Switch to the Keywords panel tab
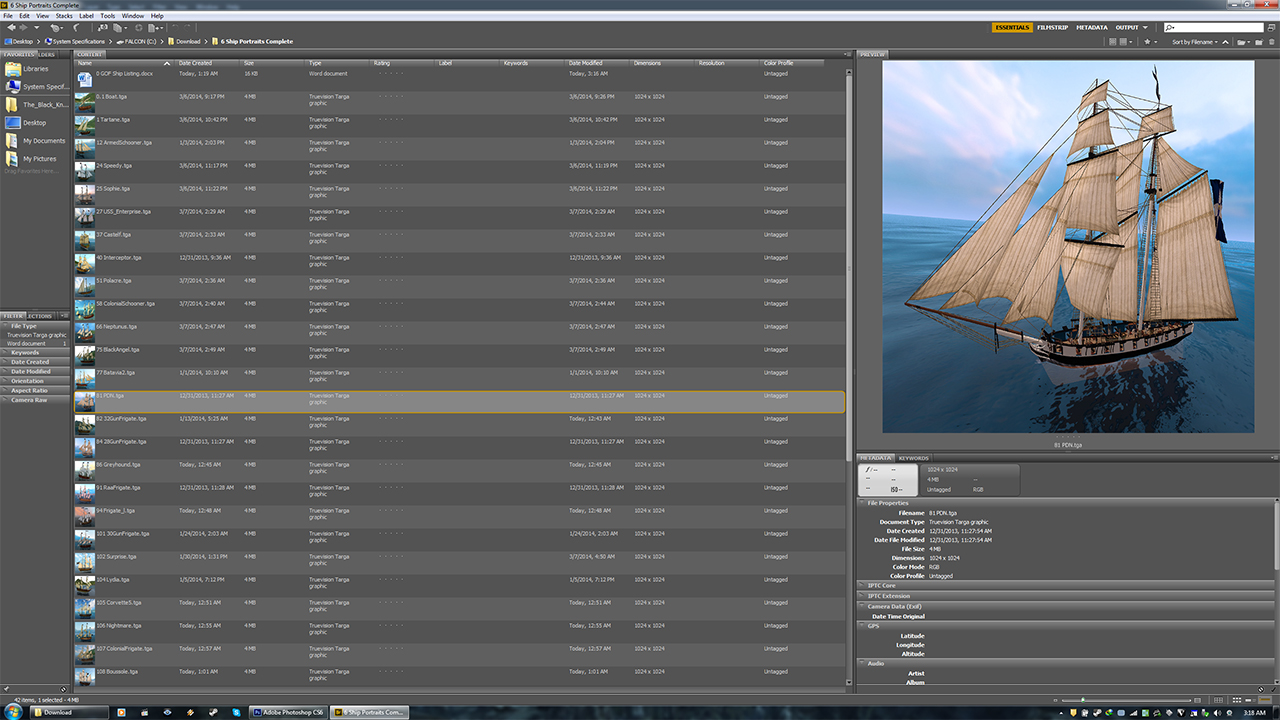Image resolution: width=1280 pixels, height=720 pixels. 914,458
